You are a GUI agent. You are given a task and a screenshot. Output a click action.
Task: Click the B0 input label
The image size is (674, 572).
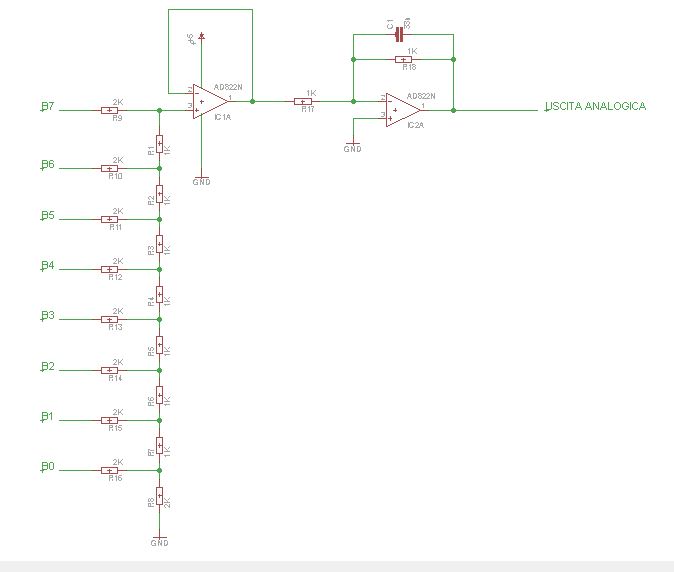coord(48,466)
